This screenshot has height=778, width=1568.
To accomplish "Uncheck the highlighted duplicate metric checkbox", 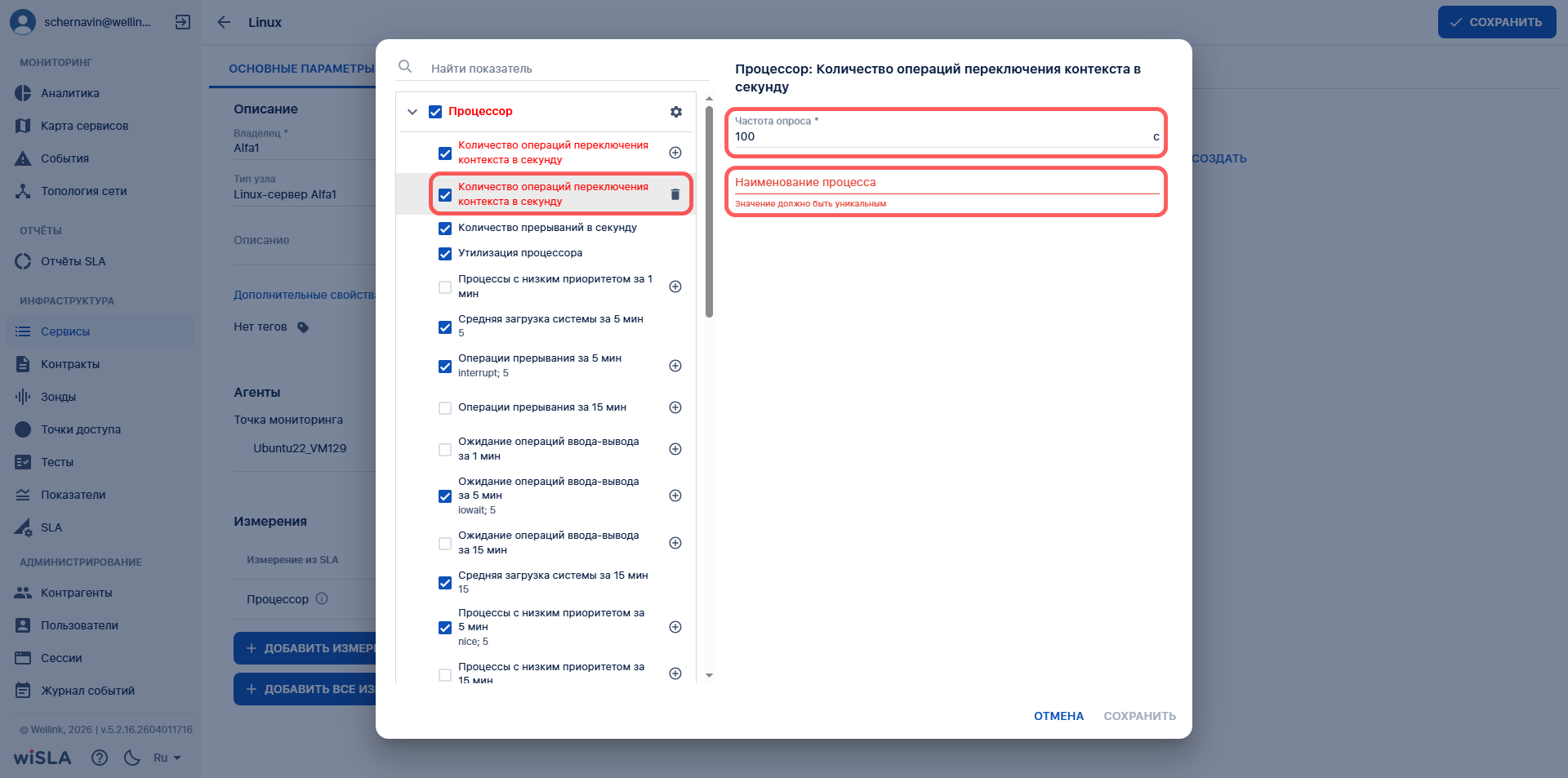I will (x=445, y=195).
